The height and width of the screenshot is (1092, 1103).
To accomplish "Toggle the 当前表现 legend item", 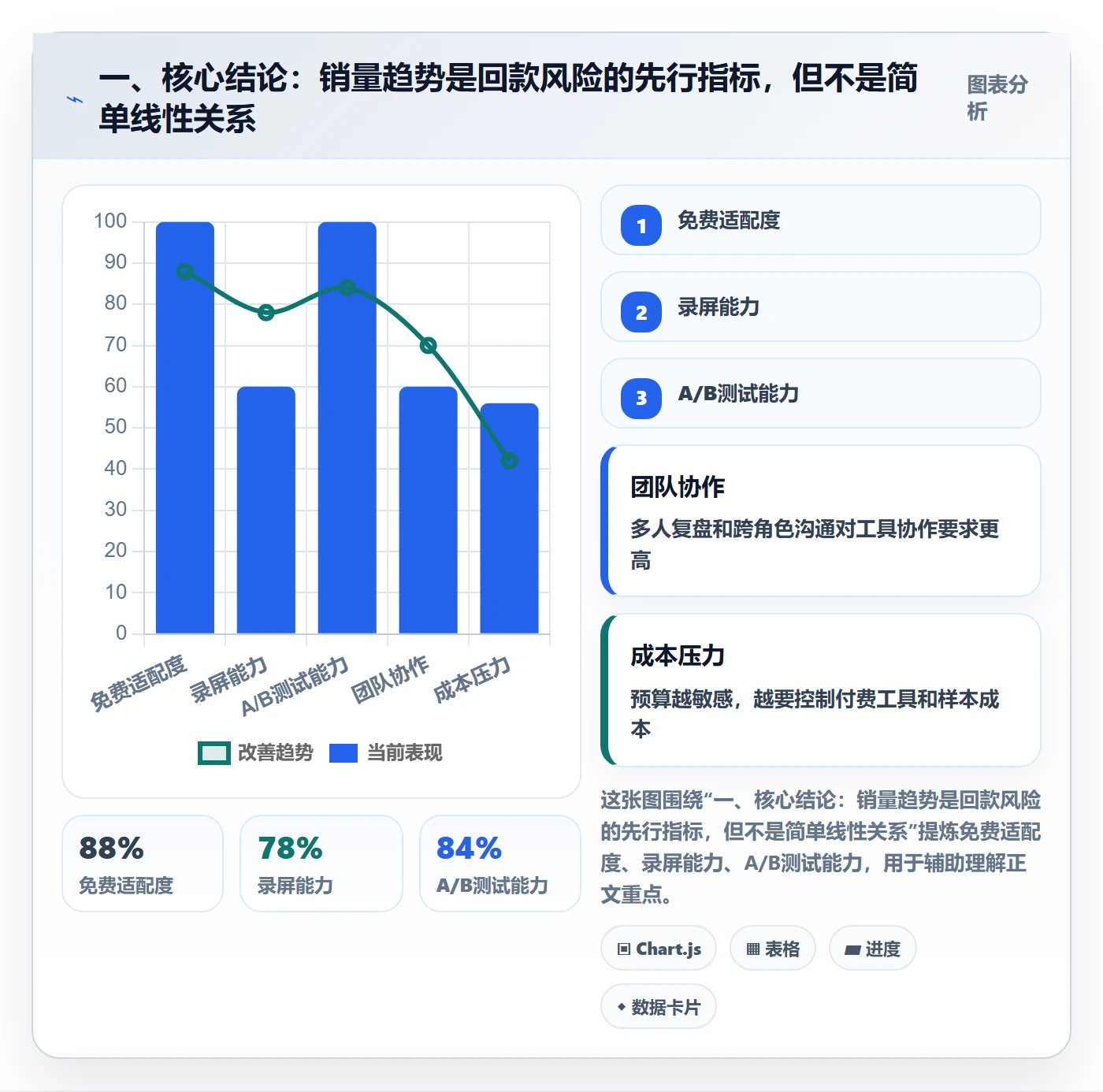I will (385, 753).
